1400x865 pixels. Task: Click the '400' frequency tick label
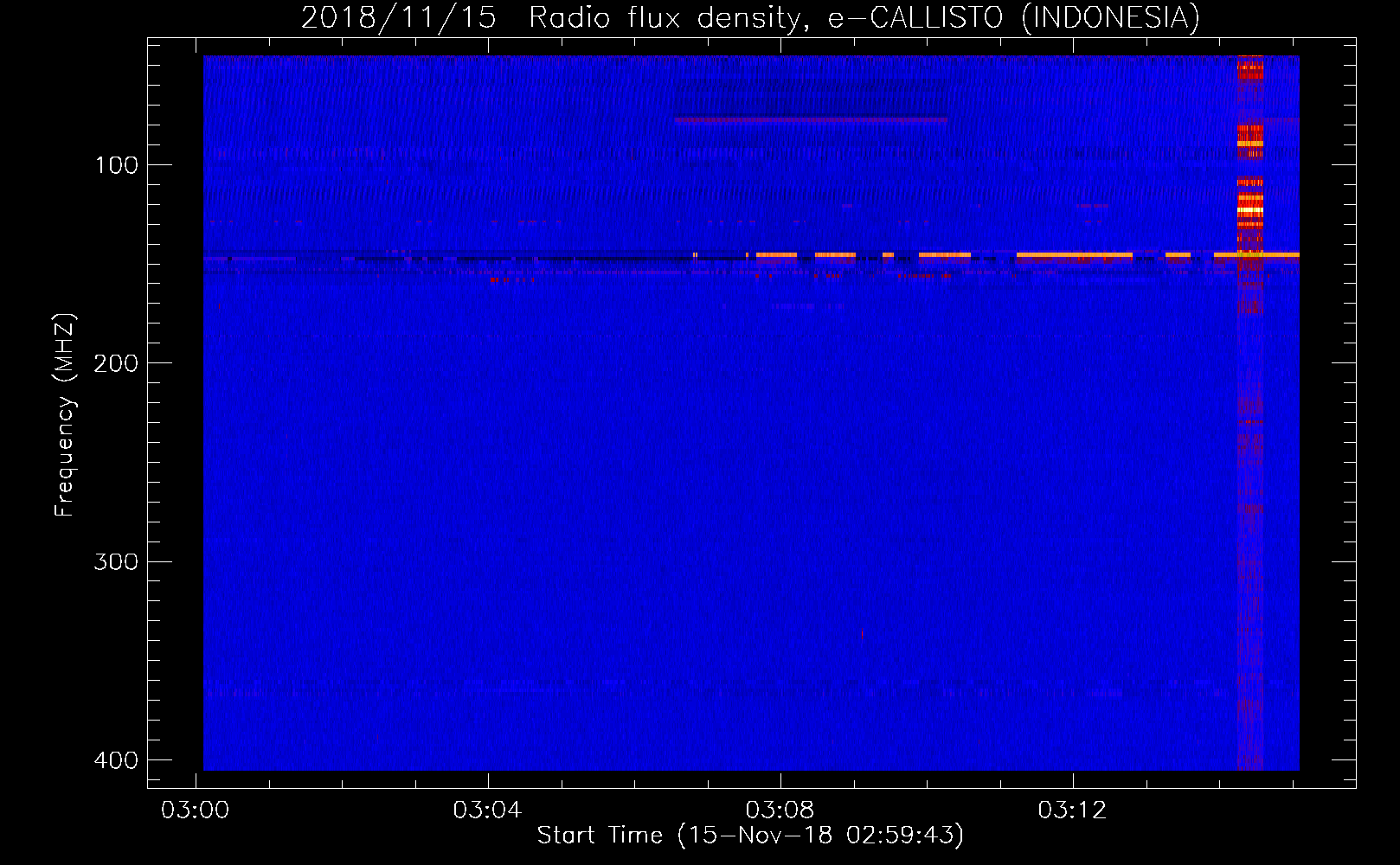pos(117,760)
